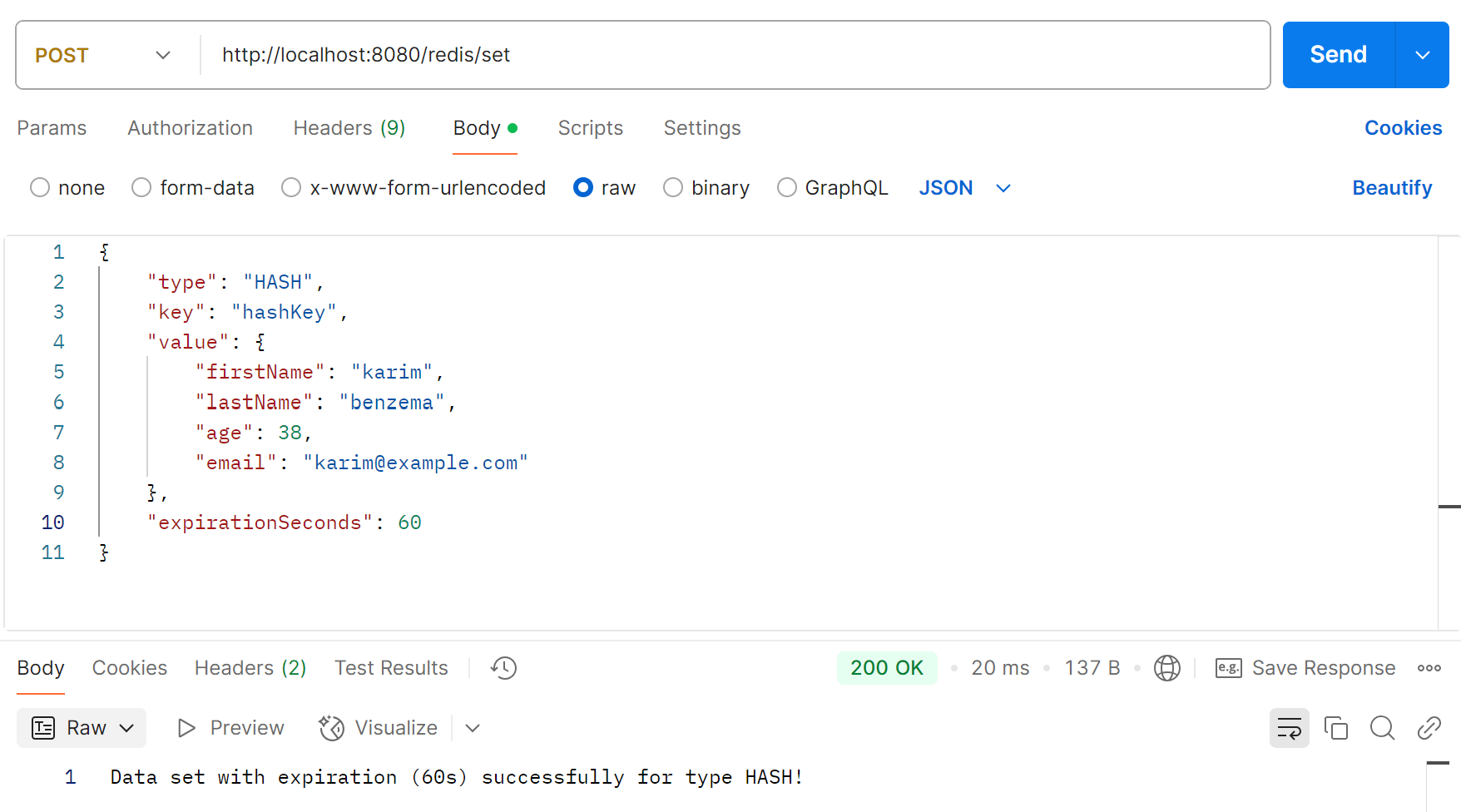The width and height of the screenshot is (1461, 812).
Task: Click the request URL field
Action: click(x=732, y=55)
